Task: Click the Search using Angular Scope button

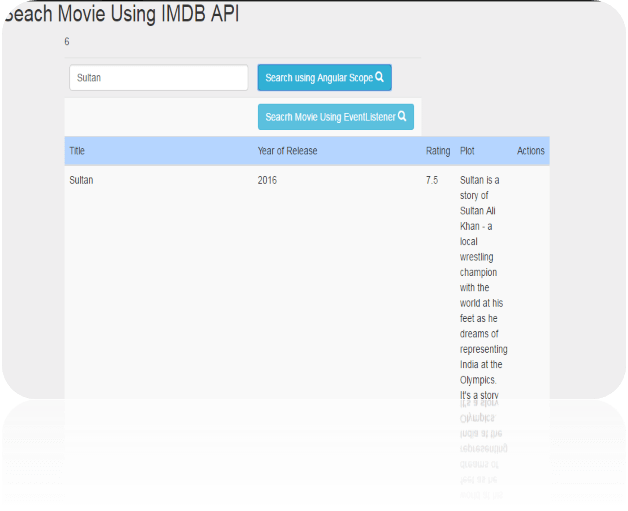Action: [x=324, y=77]
